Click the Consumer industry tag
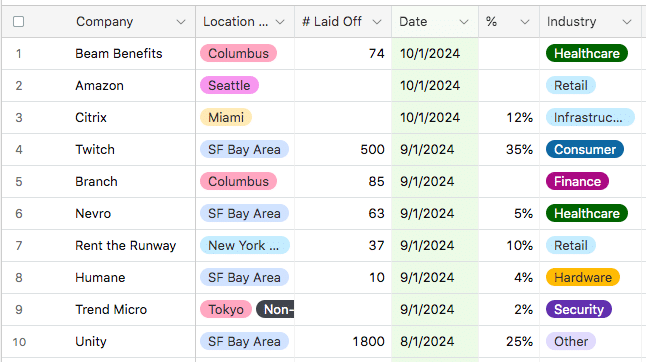The height and width of the screenshot is (362, 646). [585, 149]
